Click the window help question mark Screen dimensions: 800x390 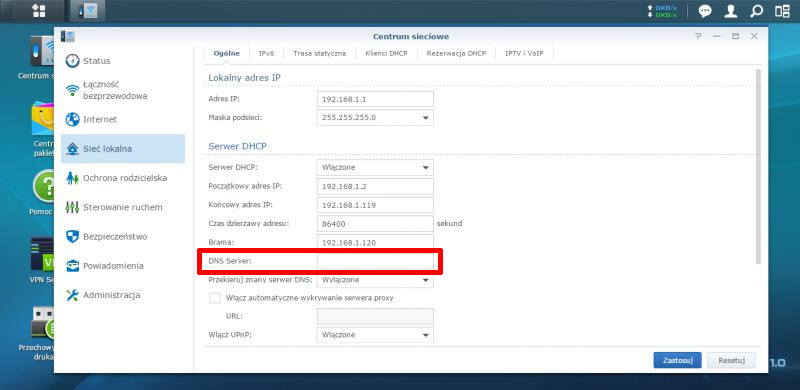[698, 36]
